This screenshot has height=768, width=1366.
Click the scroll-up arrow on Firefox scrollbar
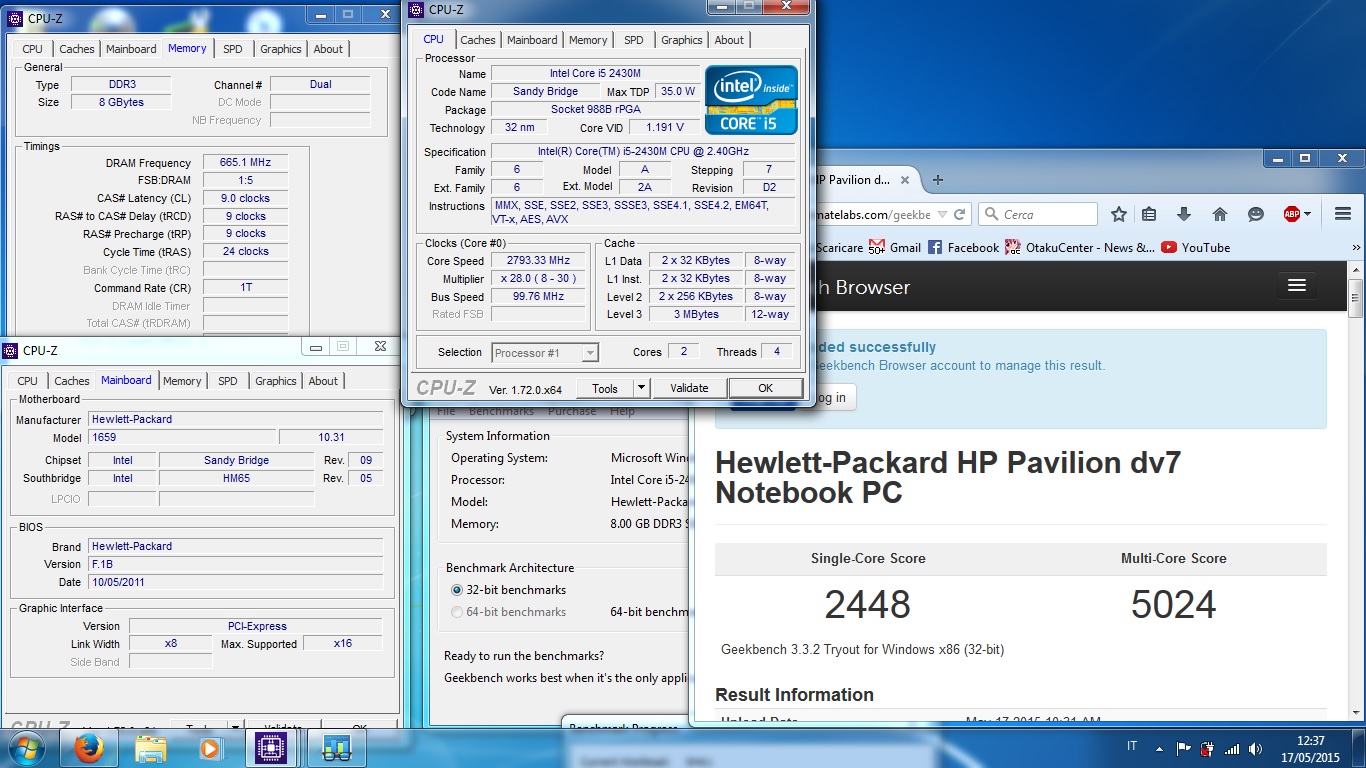[x=1356, y=270]
